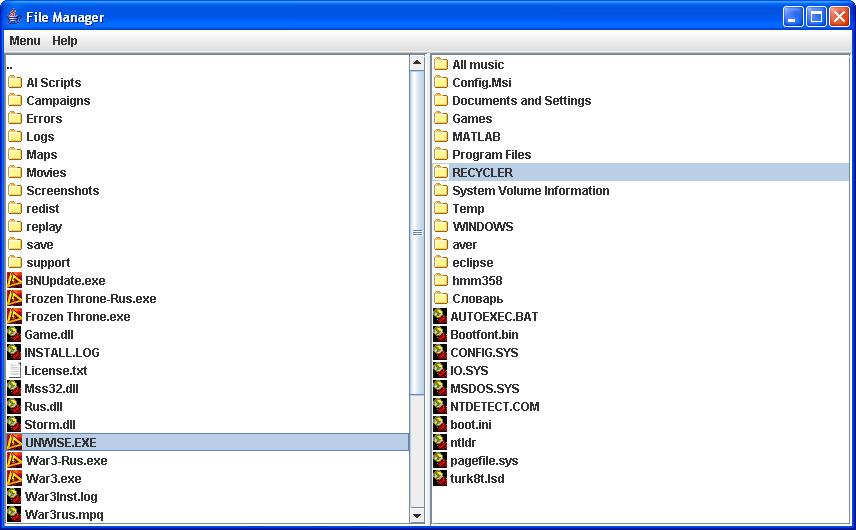Select the support folder name
This screenshot has height=530, width=856.
[x=48, y=263]
